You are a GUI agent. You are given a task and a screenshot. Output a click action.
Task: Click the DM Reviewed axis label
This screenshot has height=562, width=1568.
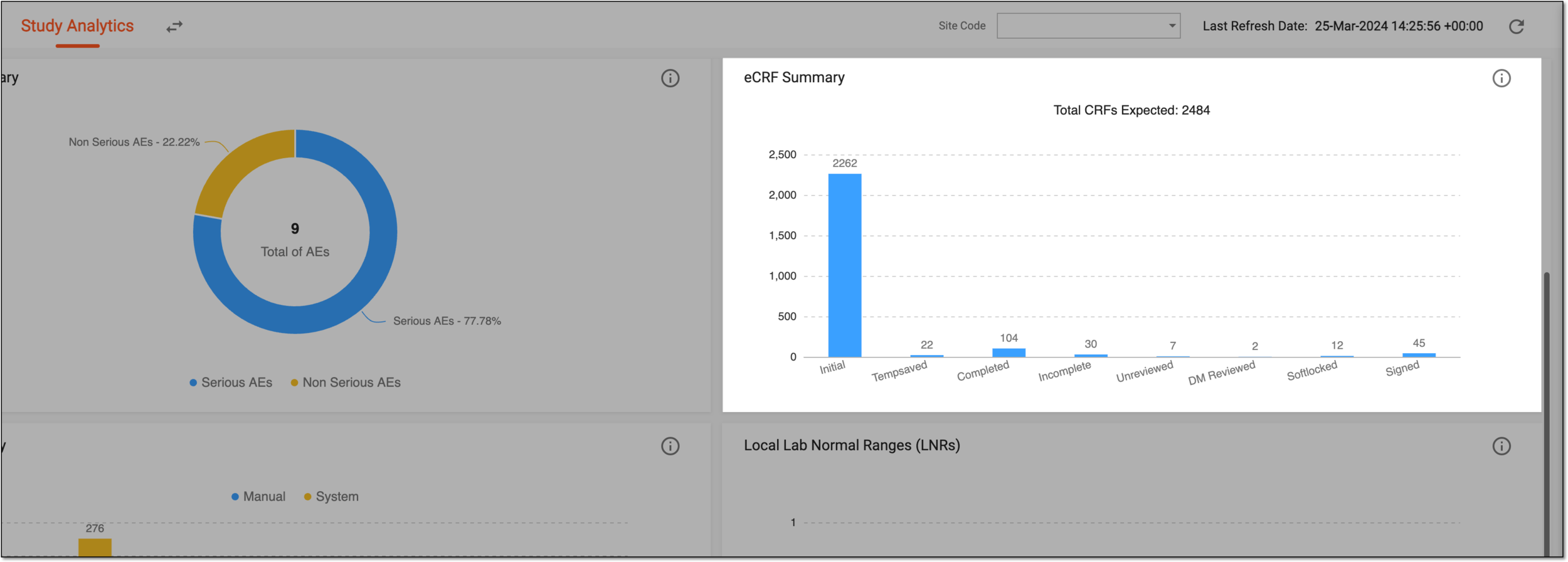[x=1221, y=373]
